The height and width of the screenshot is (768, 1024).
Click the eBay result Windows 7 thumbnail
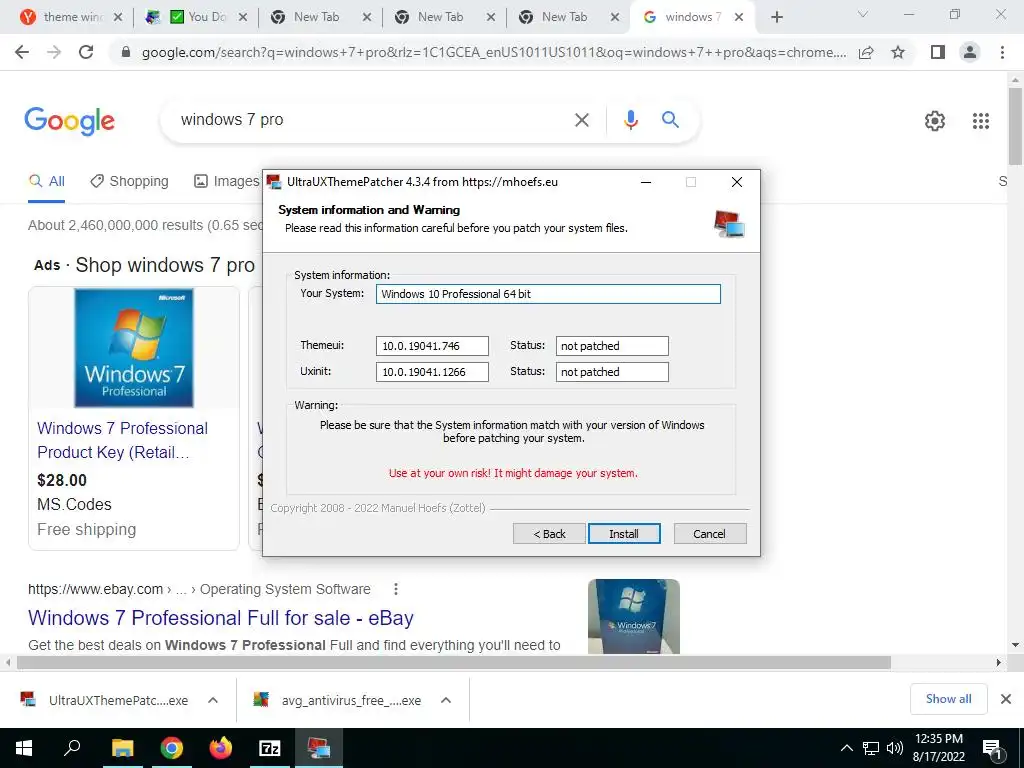click(633, 616)
